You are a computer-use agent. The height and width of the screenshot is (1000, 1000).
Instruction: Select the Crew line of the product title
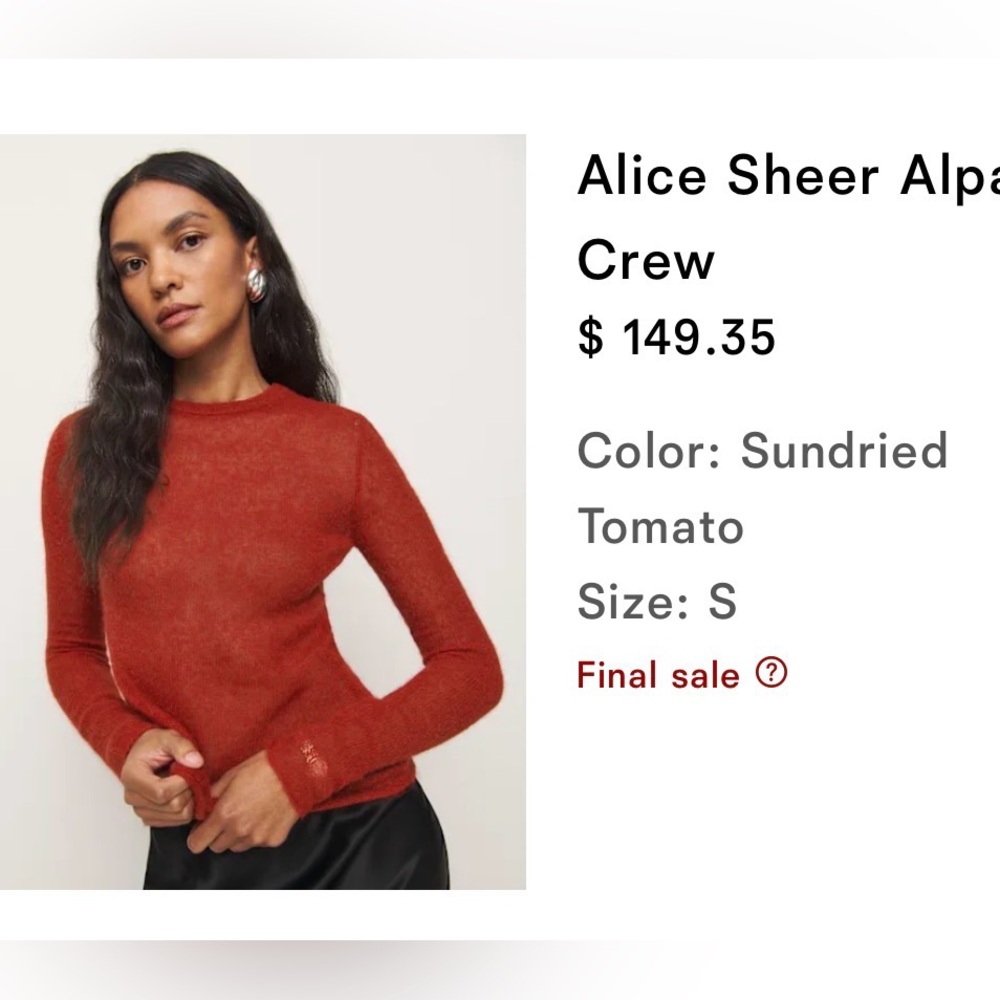pos(644,263)
